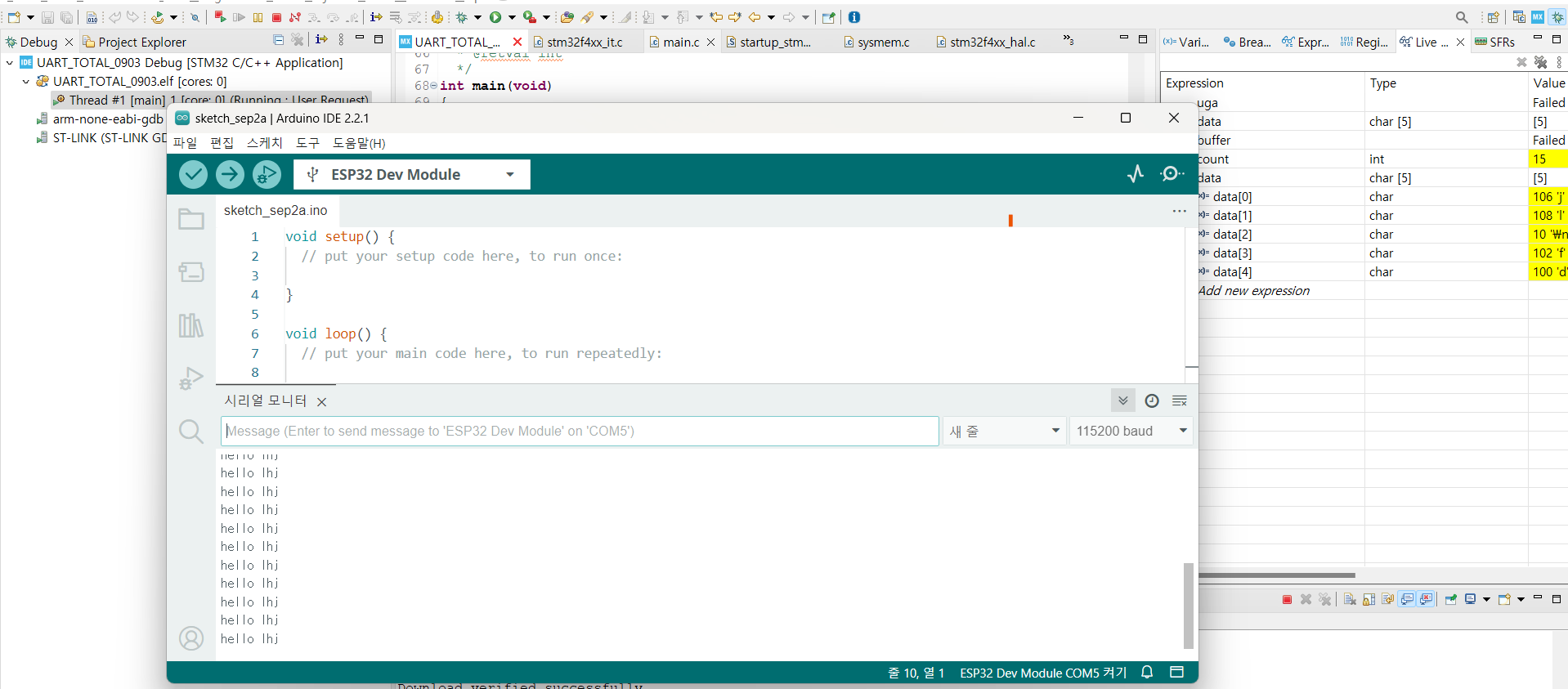This screenshot has width=1568, height=689.
Task: Show hidden editor tabs list chevron
Action: tap(1068, 39)
